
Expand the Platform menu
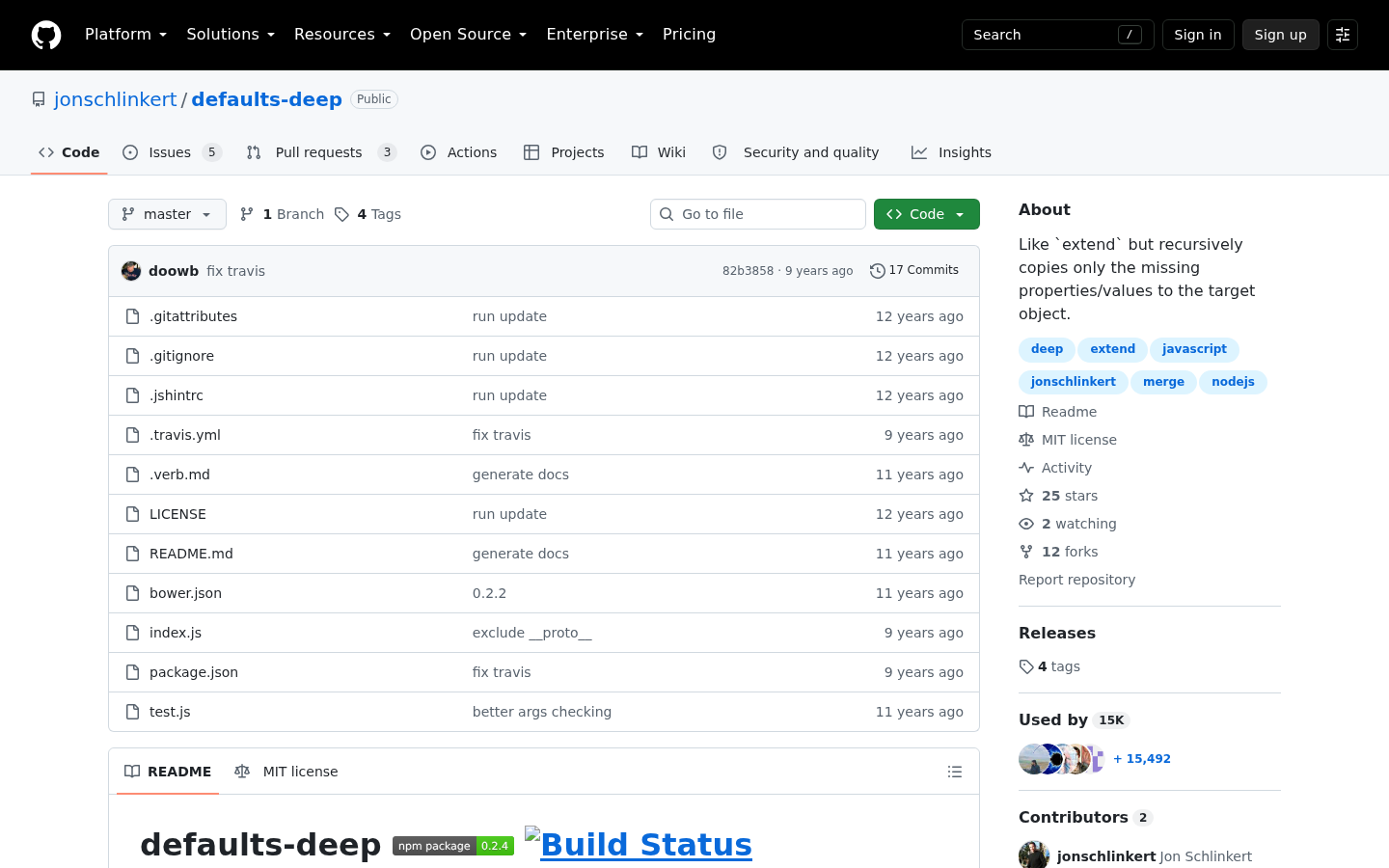point(126,35)
